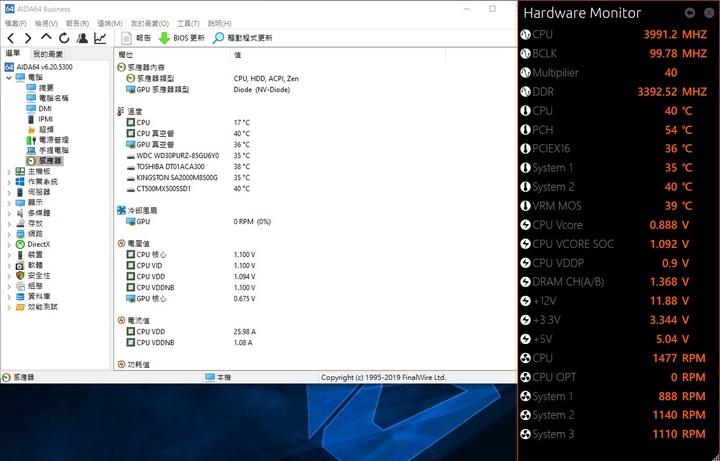Expand the 網路 tree node
The width and height of the screenshot is (720, 461).
[x=9, y=234]
